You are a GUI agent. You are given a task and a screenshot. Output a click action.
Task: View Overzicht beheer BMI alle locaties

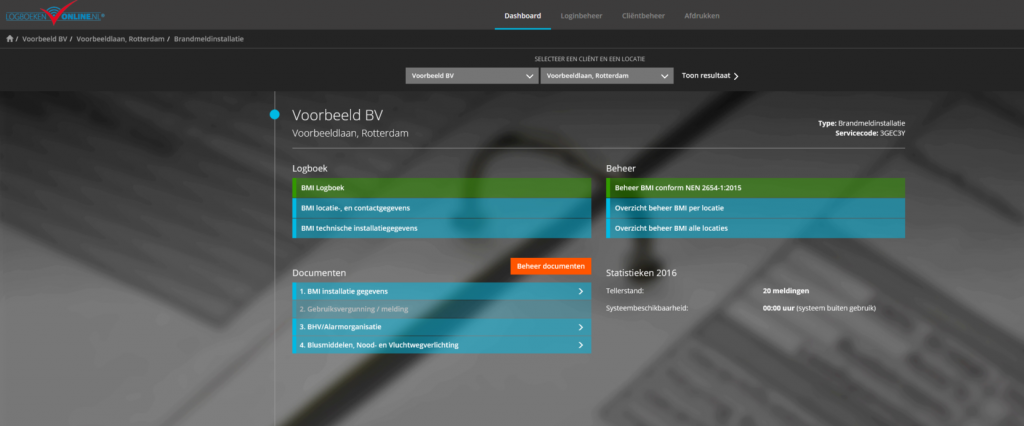[755, 228]
